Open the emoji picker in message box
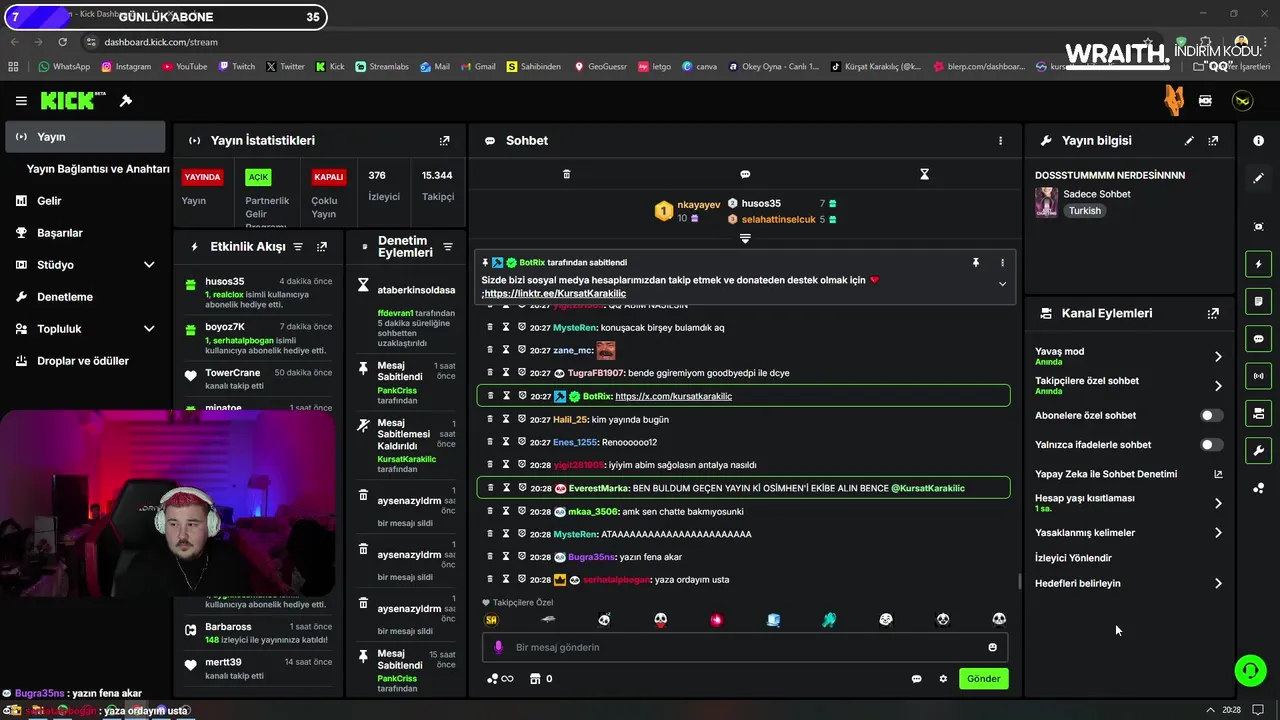Screen dimensions: 1280x720 click(x=992, y=647)
